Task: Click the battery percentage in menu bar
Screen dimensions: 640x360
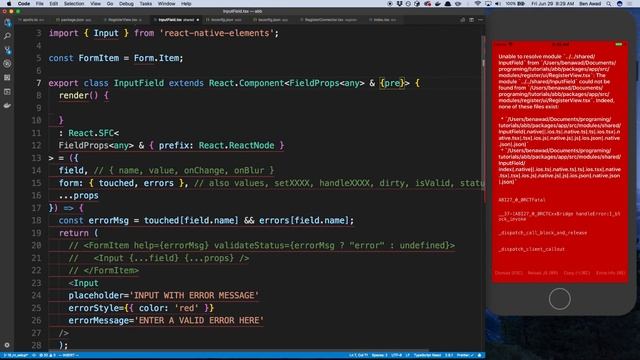Action: pos(511,4)
